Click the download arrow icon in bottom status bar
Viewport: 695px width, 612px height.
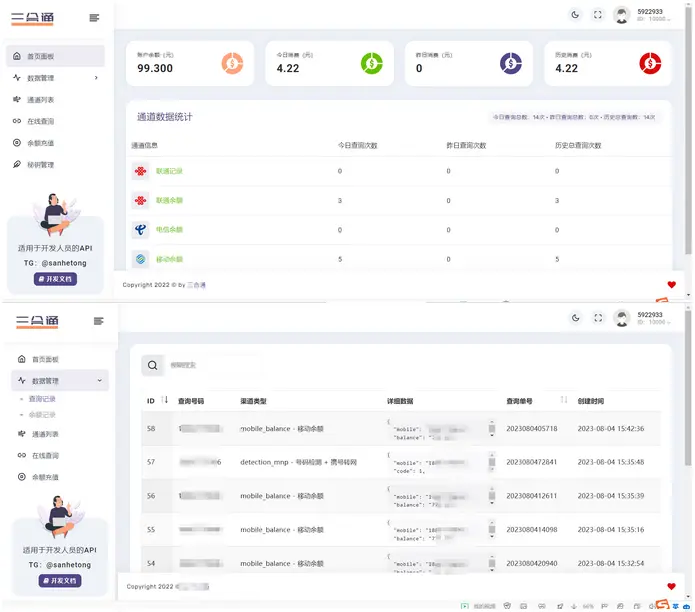(574, 606)
